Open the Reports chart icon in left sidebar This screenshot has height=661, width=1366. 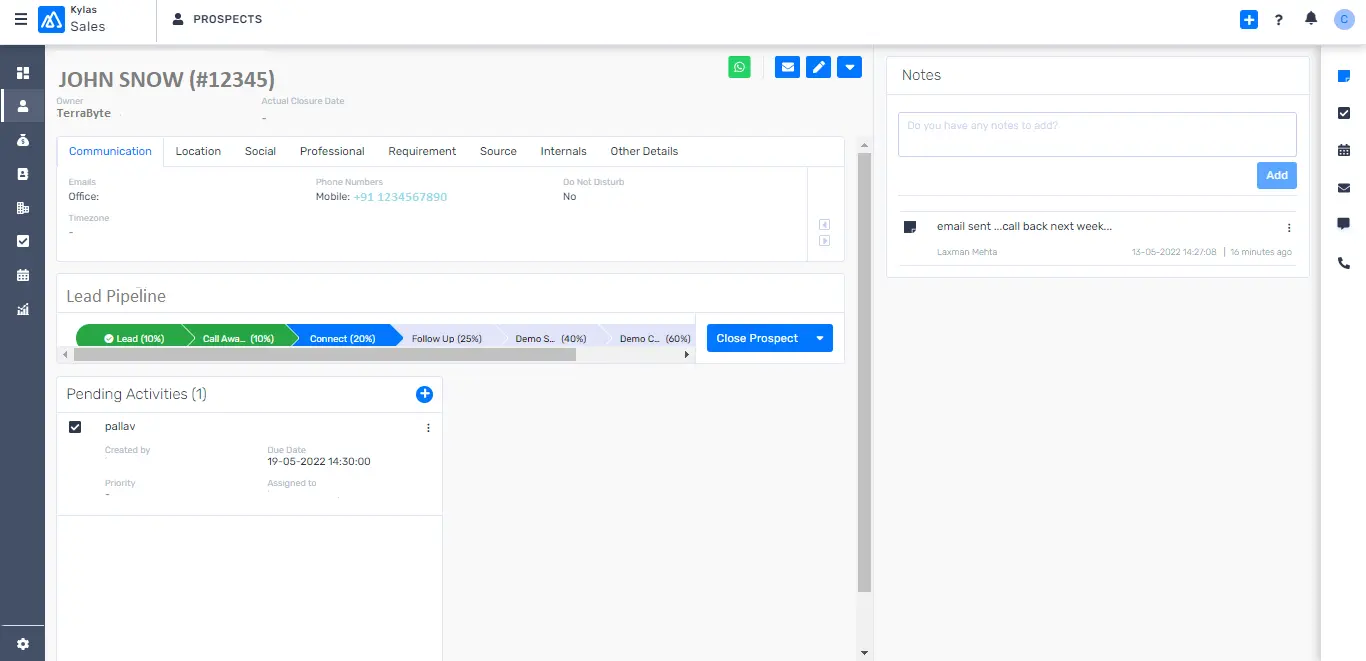(22, 309)
